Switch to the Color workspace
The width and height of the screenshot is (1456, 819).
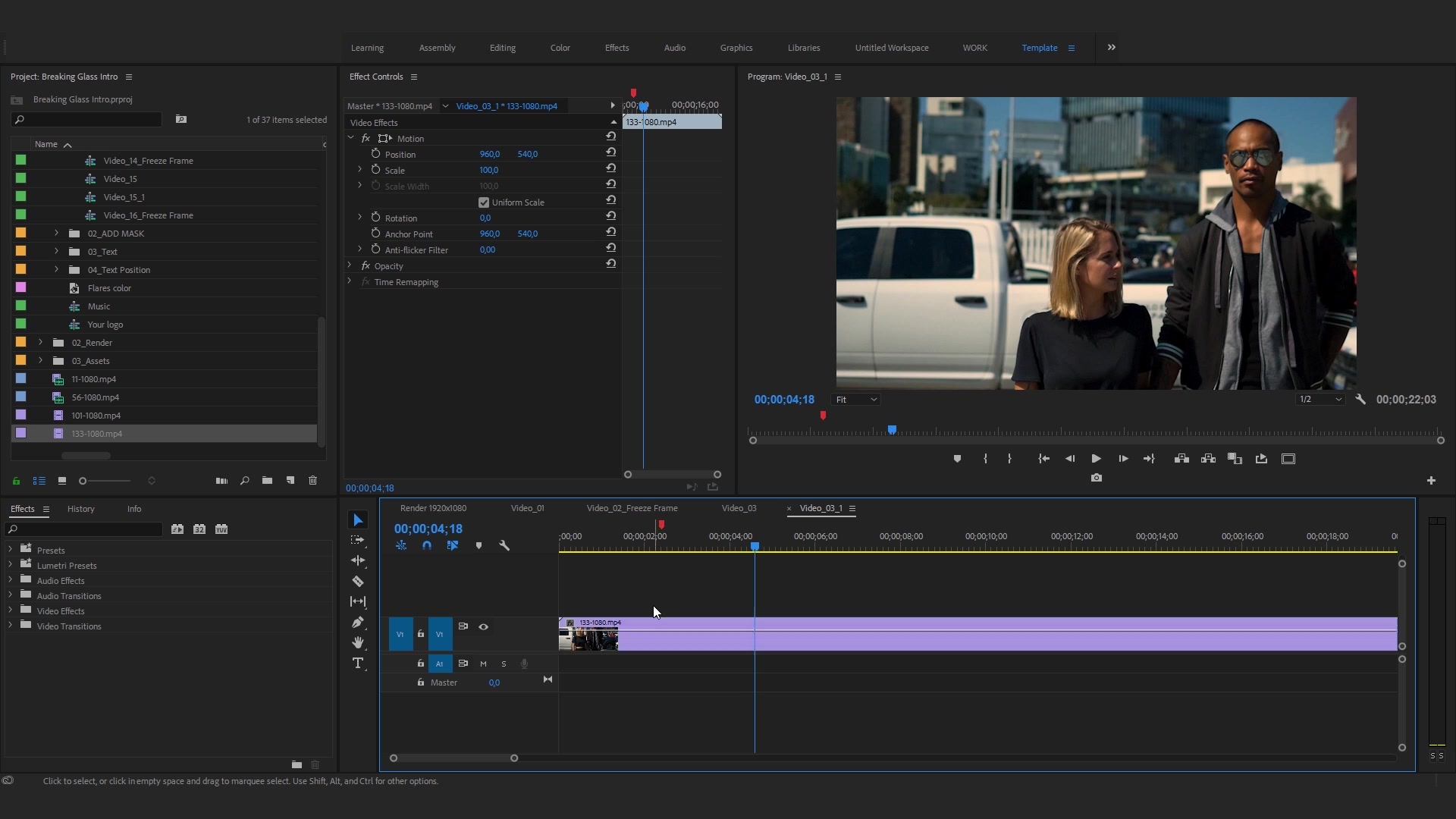coord(560,48)
